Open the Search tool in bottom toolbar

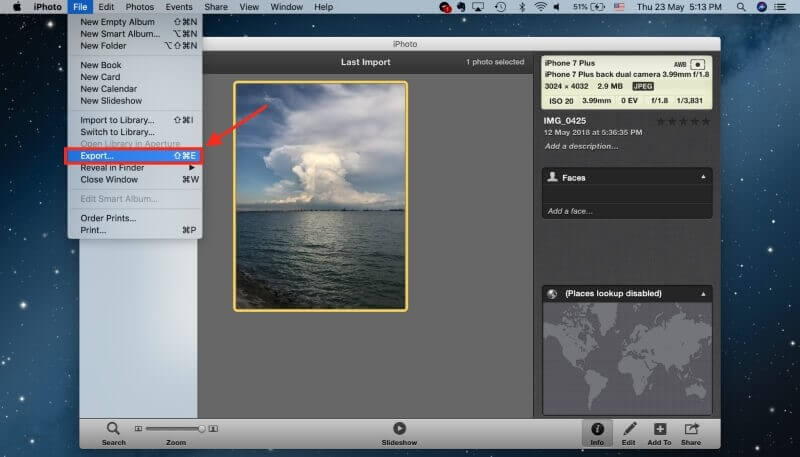113,434
